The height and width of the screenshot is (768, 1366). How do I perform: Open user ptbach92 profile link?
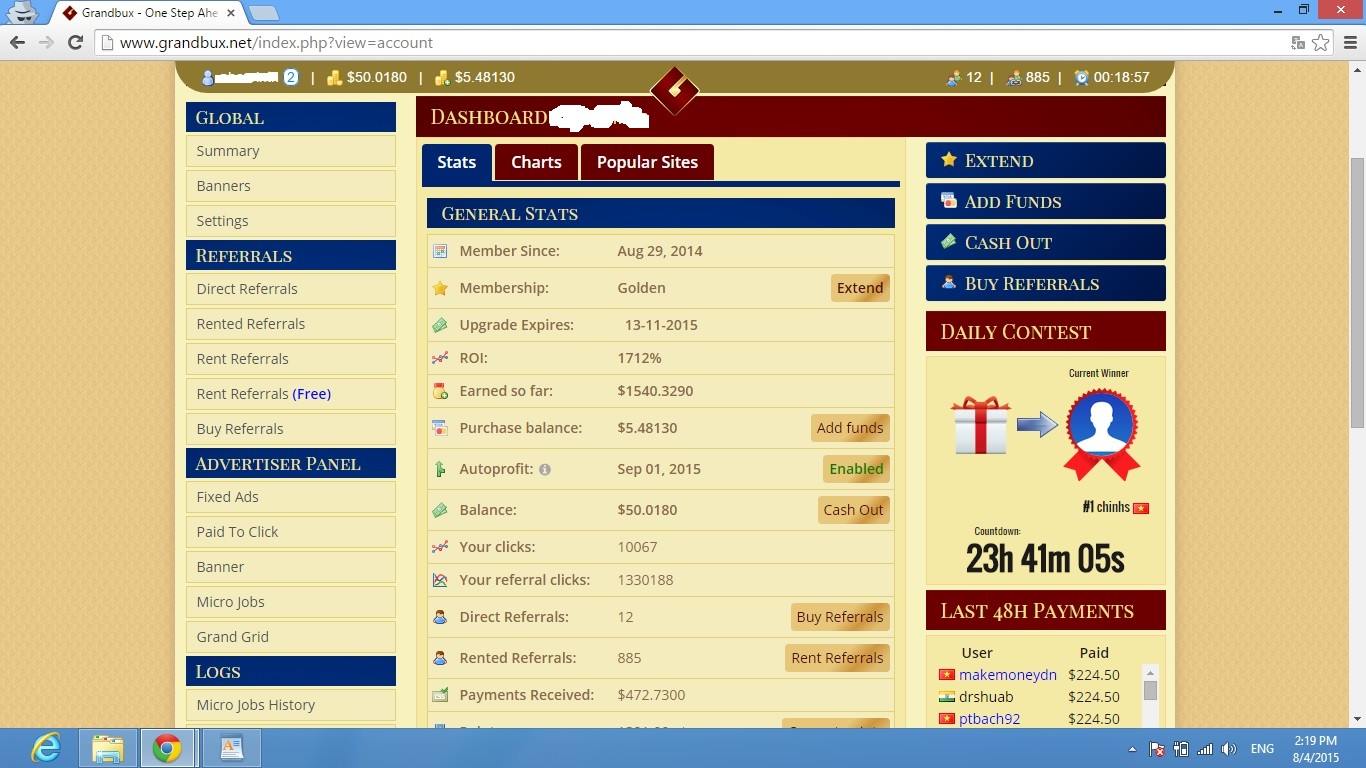(989, 719)
